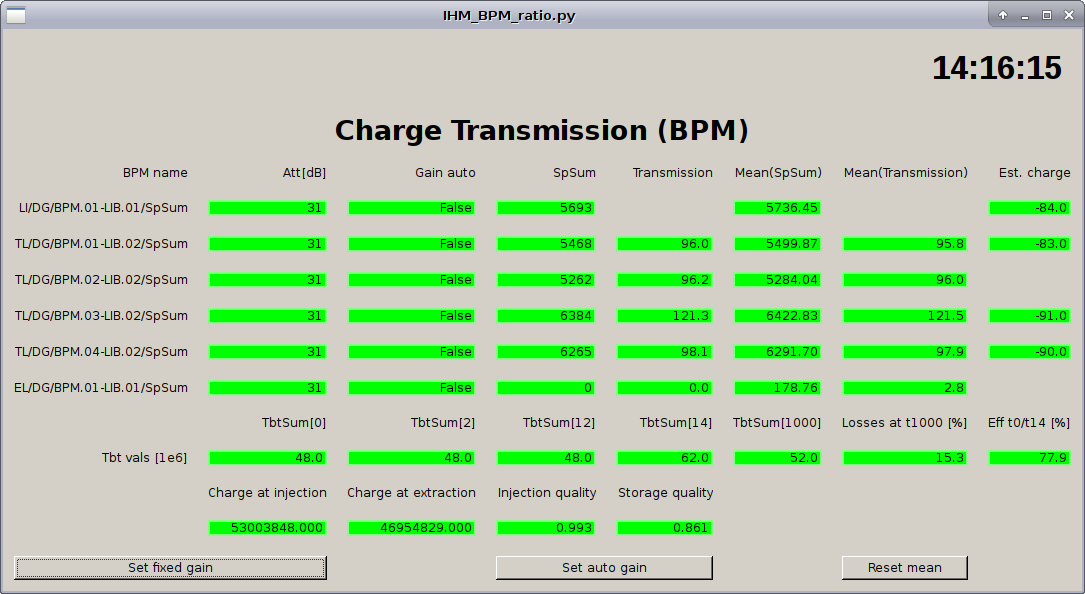
Task: Click the Gain auto value for EL/DG/BPM.01-LIB.01
Action: pyautogui.click(x=411, y=388)
